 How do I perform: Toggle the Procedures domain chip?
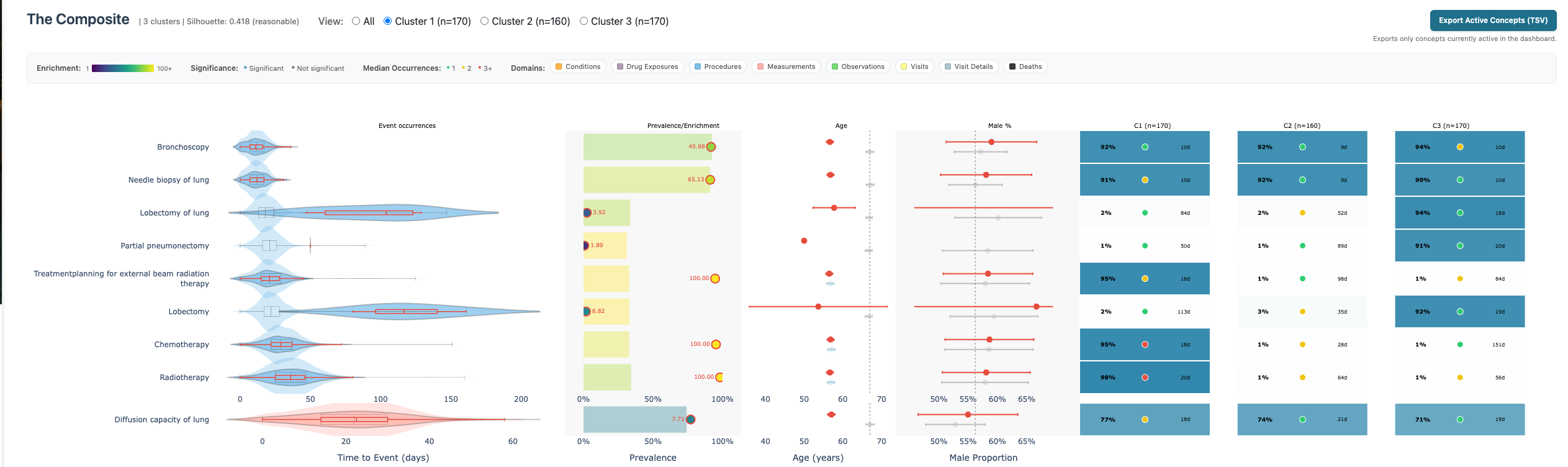pyautogui.click(x=717, y=66)
